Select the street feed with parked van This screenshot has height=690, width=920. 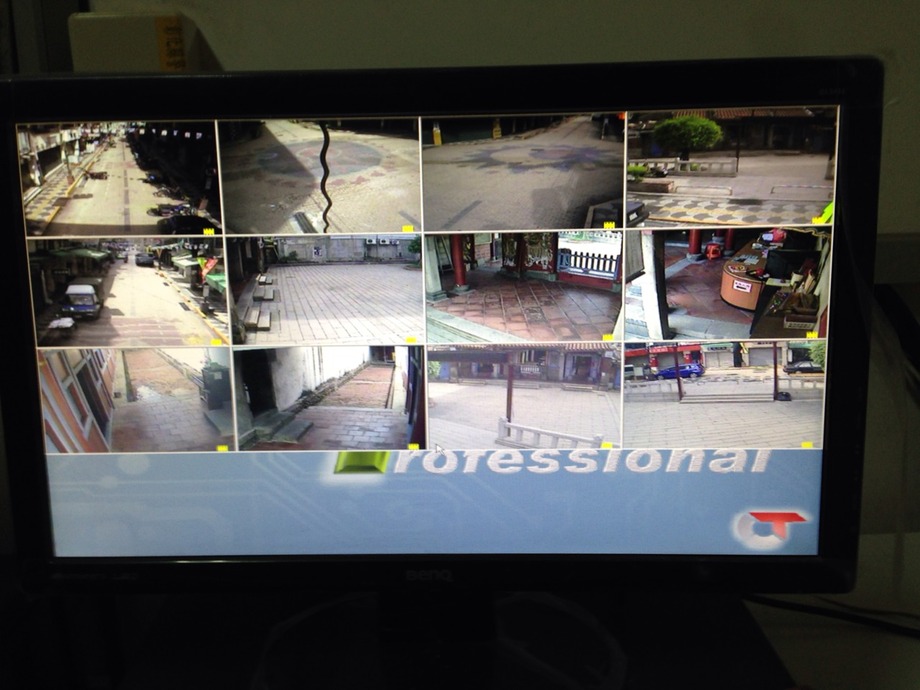(x=128, y=290)
